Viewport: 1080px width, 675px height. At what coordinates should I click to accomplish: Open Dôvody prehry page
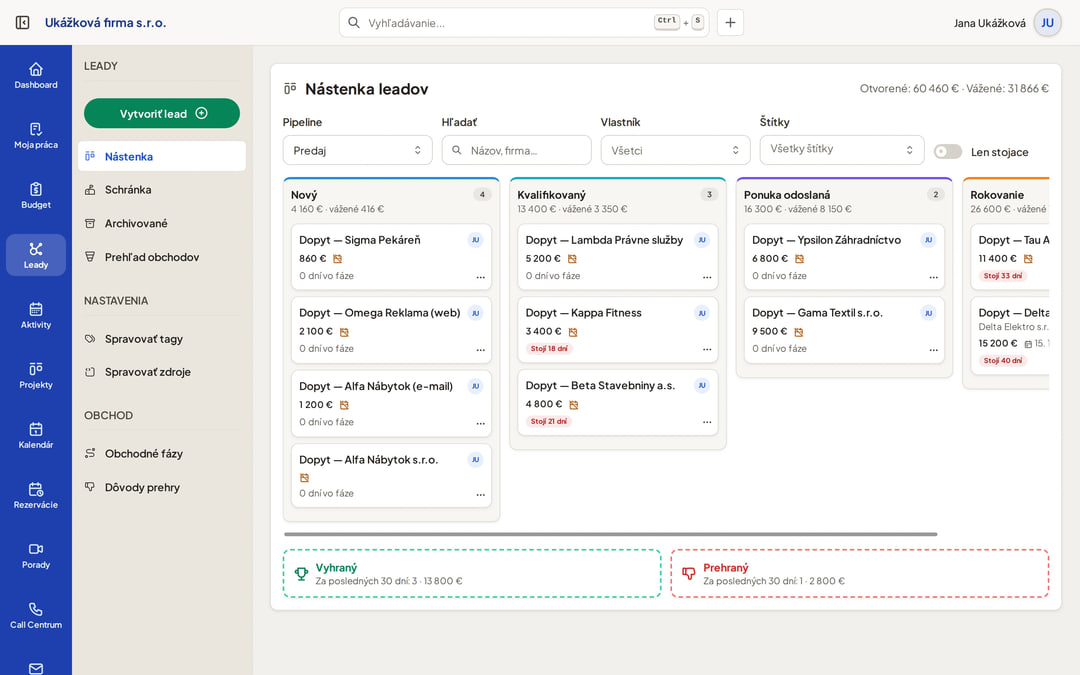(162, 487)
